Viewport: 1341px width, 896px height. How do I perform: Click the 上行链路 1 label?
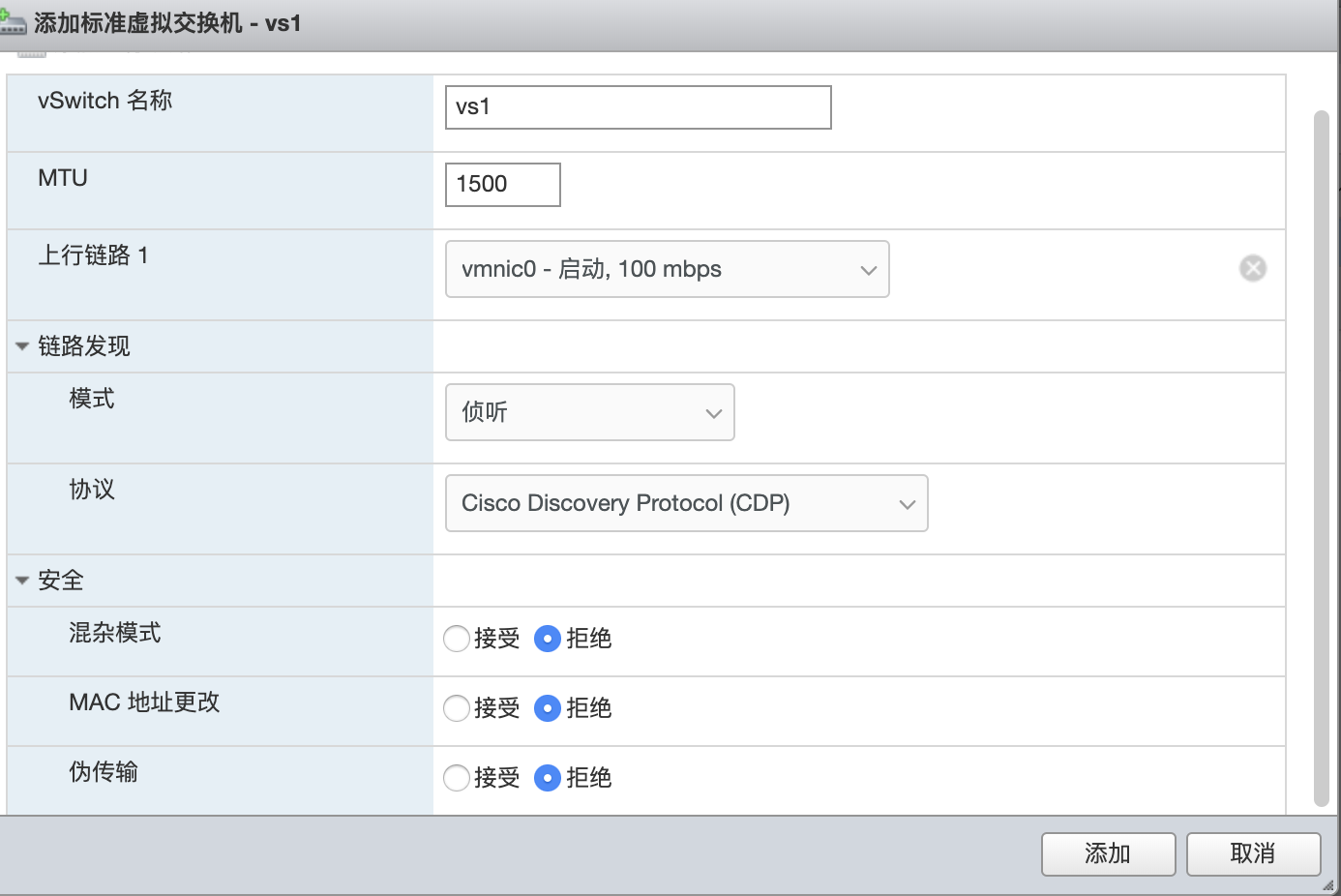pyautogui.click(x=93, y=255)
